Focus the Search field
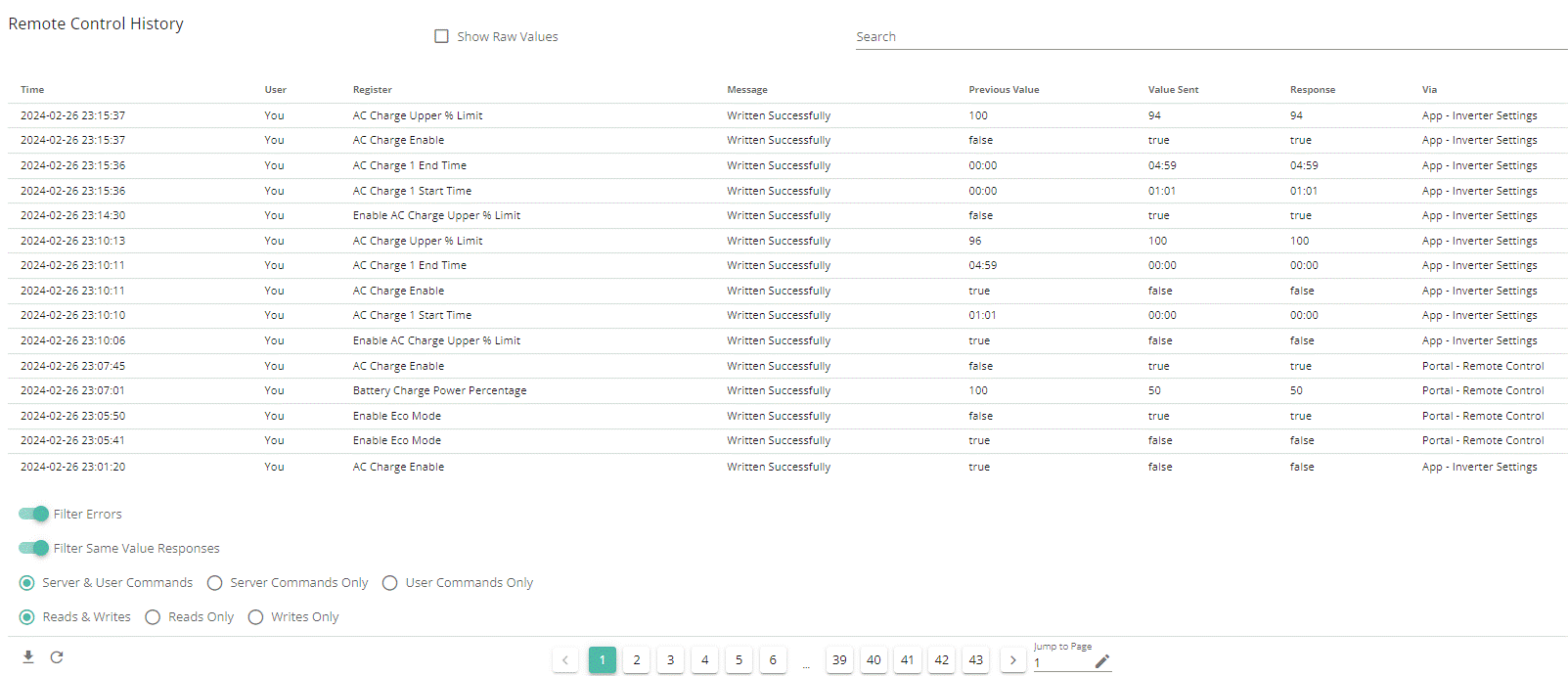 pyautogui.click(x=1211, y=37)
